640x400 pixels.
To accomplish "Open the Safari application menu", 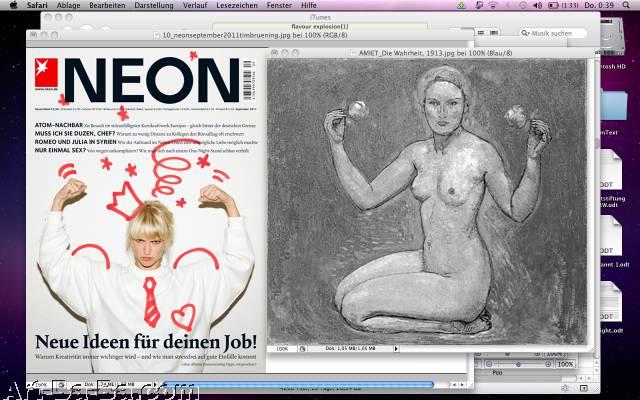I will (x=37, y=5).
